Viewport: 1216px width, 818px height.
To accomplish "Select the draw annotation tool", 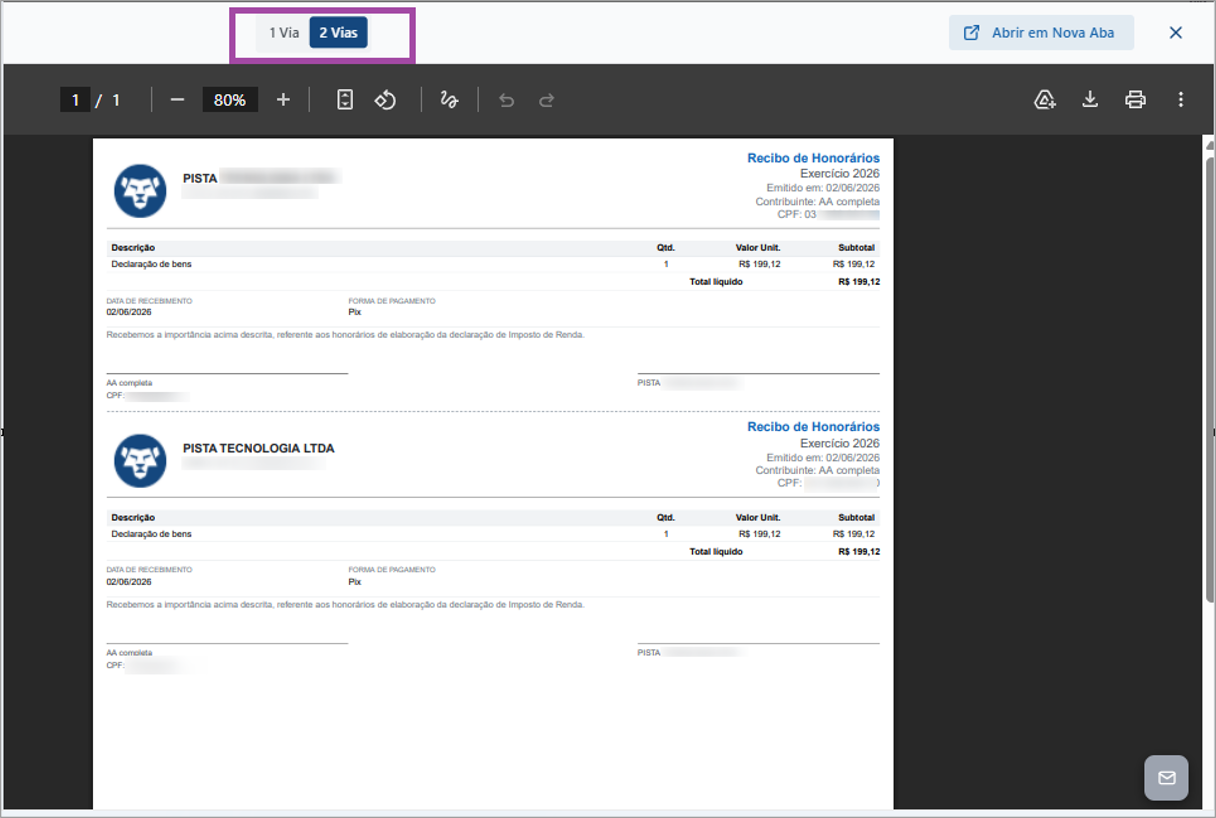I will 449,100.
